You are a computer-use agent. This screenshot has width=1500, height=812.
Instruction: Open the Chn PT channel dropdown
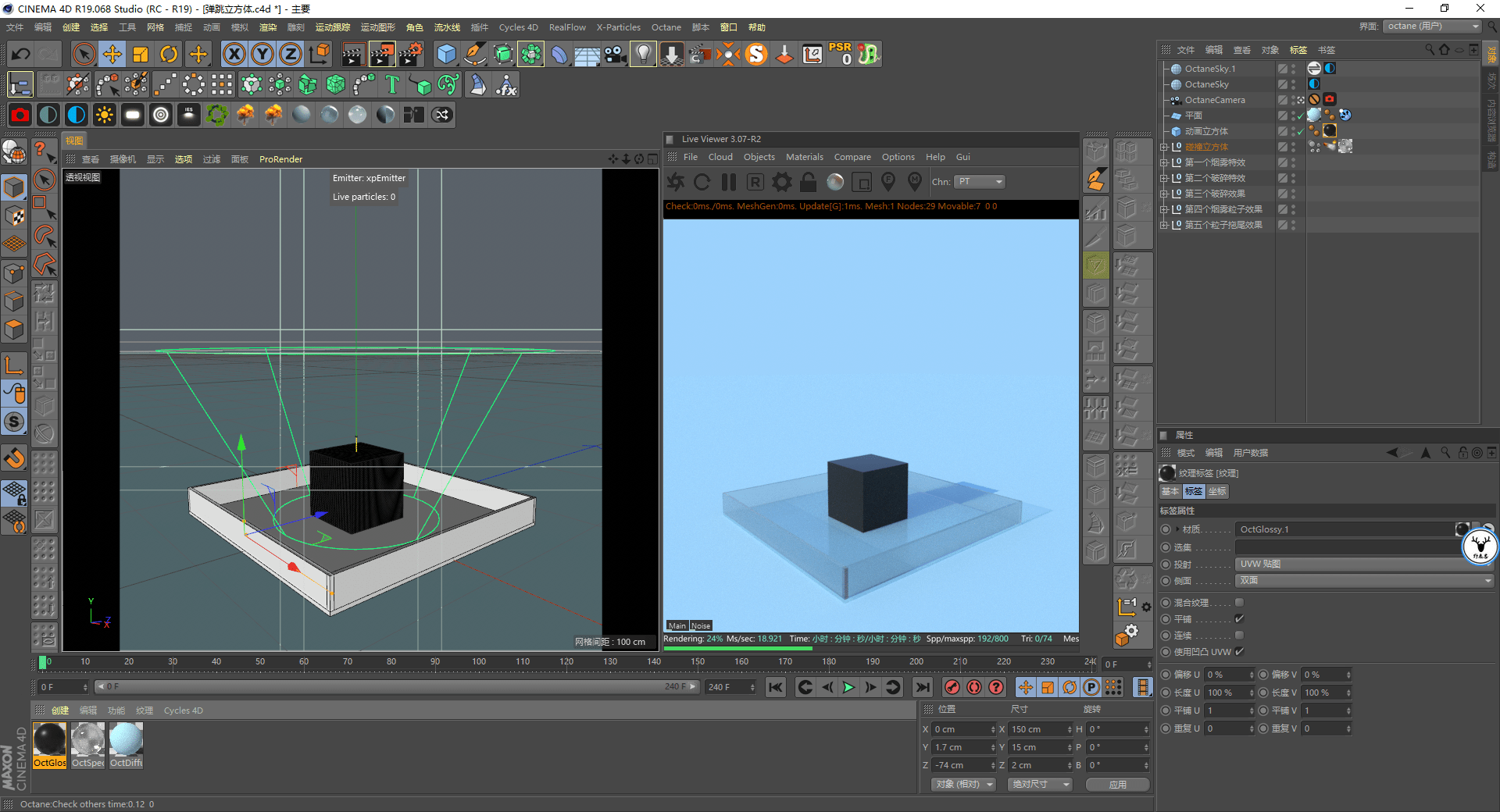point(980,182)
